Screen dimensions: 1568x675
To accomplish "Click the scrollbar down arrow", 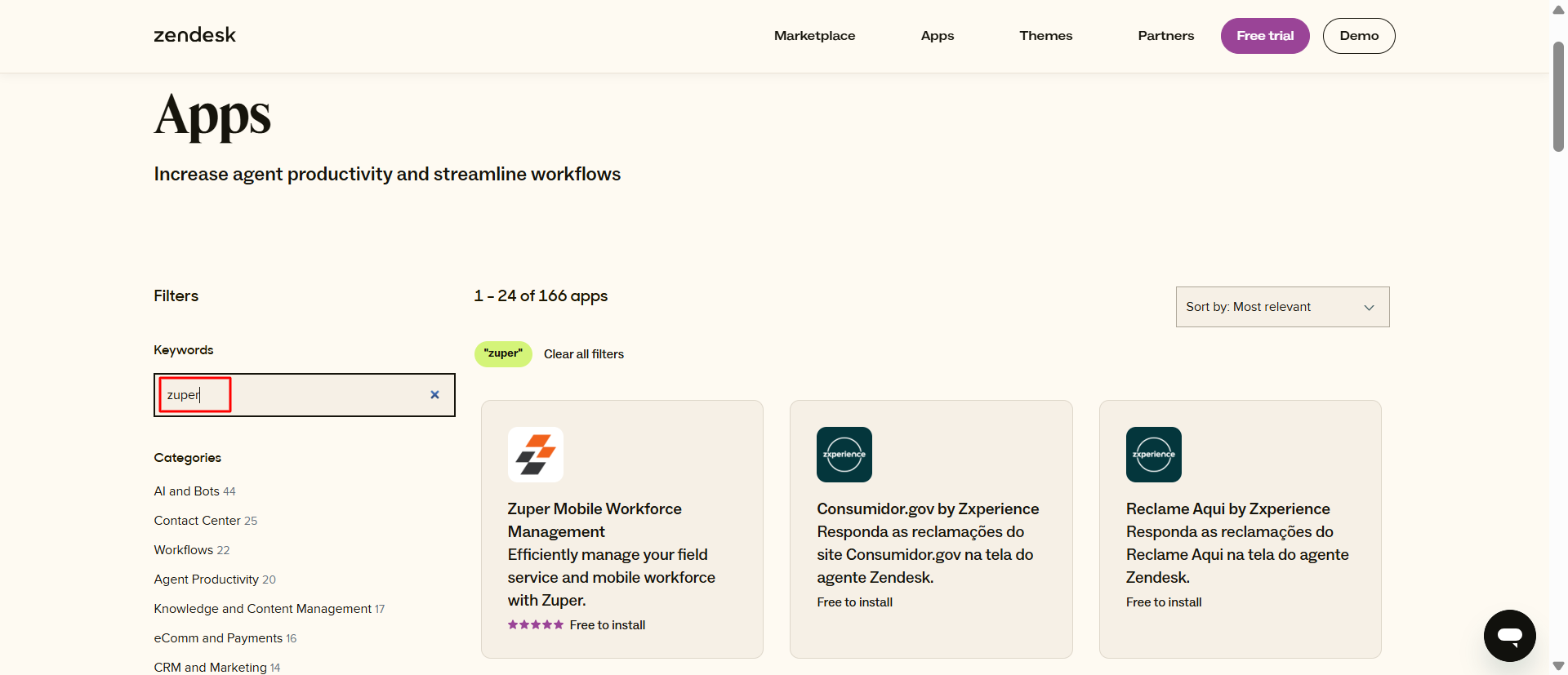I will pos(1558,666).
